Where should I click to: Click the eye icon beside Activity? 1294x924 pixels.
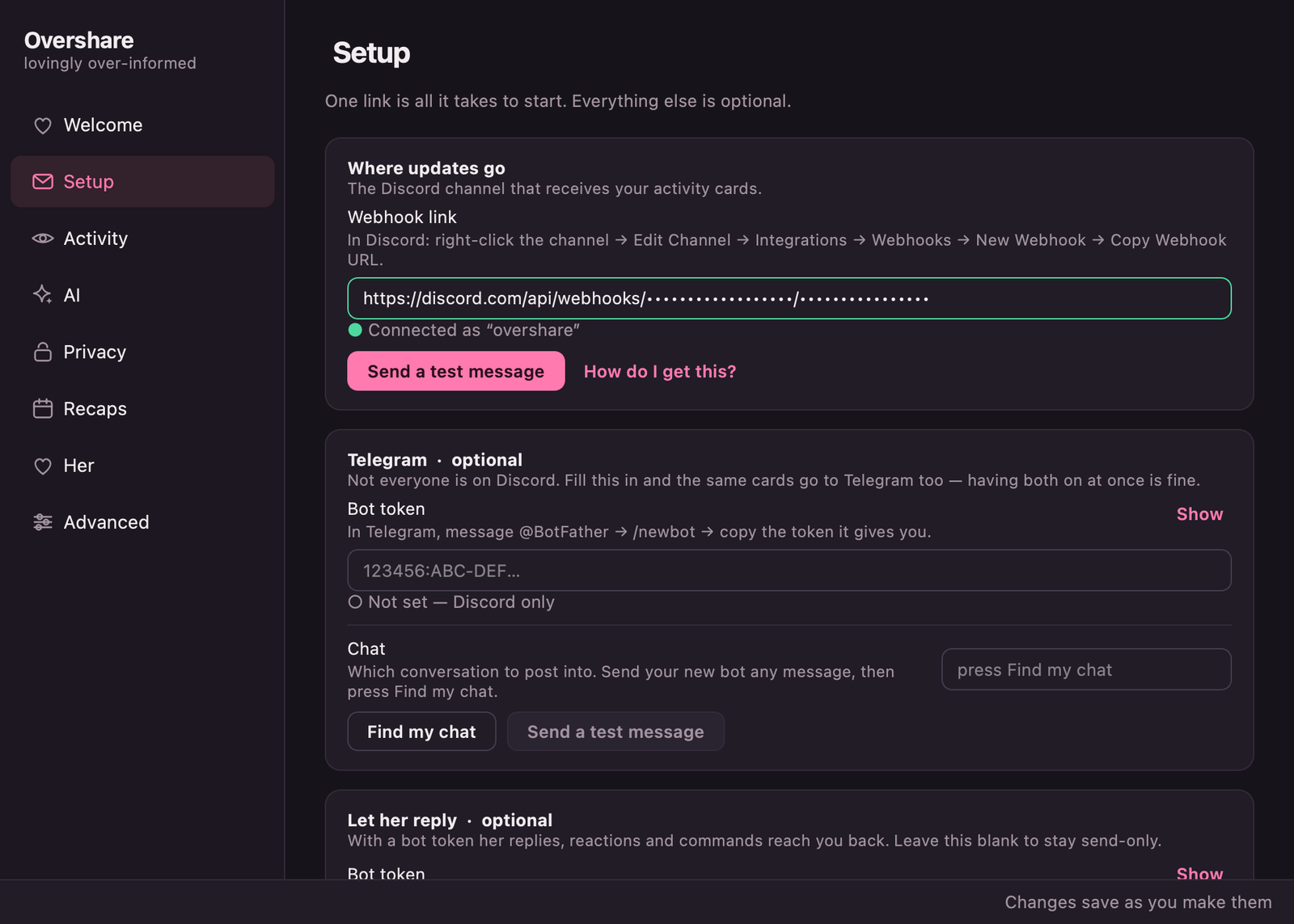[43, 238]
